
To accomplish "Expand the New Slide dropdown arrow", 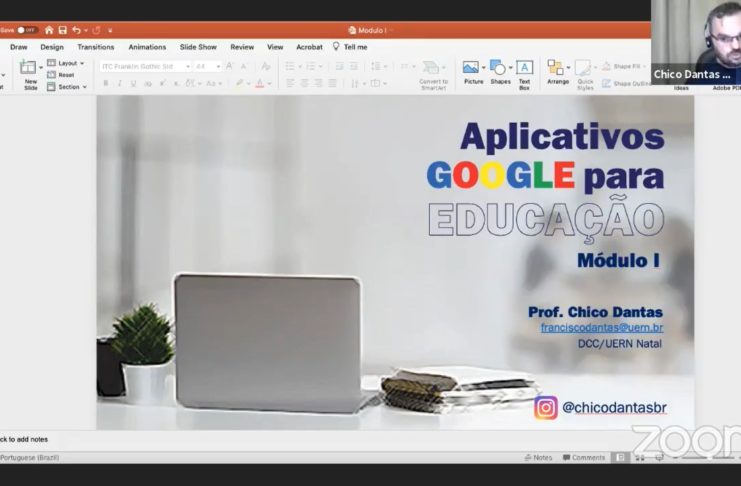I will coord(41,68).
